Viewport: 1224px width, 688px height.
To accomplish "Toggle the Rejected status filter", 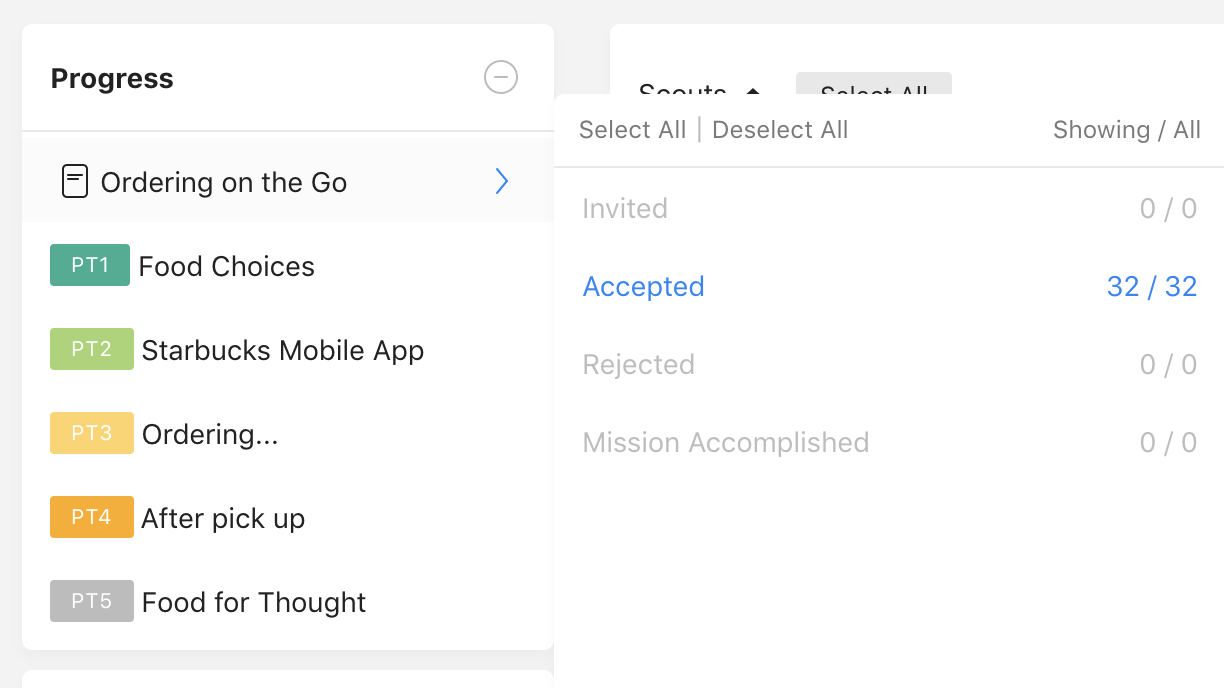I will 890,364.
